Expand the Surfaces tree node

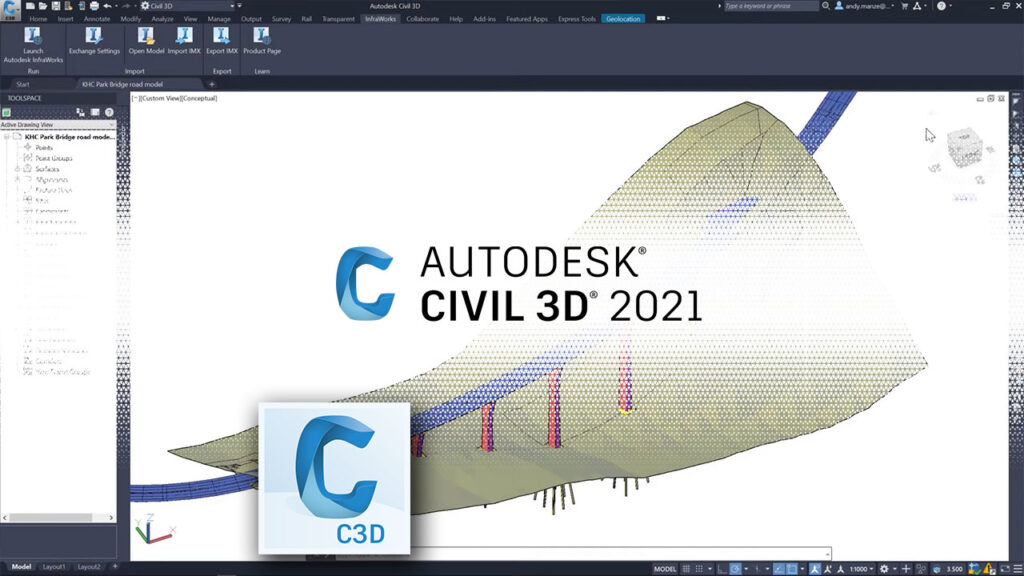pyautogui.click(x=18, y=168)
